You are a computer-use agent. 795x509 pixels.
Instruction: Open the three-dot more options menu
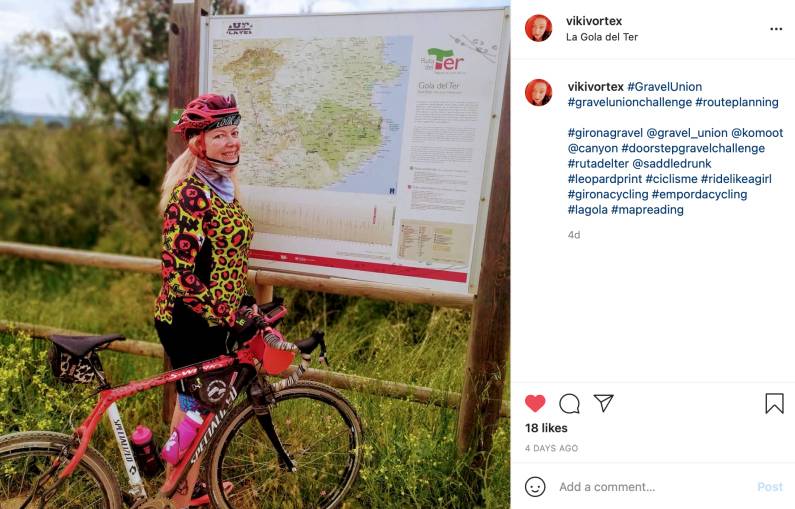pos(776,29)
